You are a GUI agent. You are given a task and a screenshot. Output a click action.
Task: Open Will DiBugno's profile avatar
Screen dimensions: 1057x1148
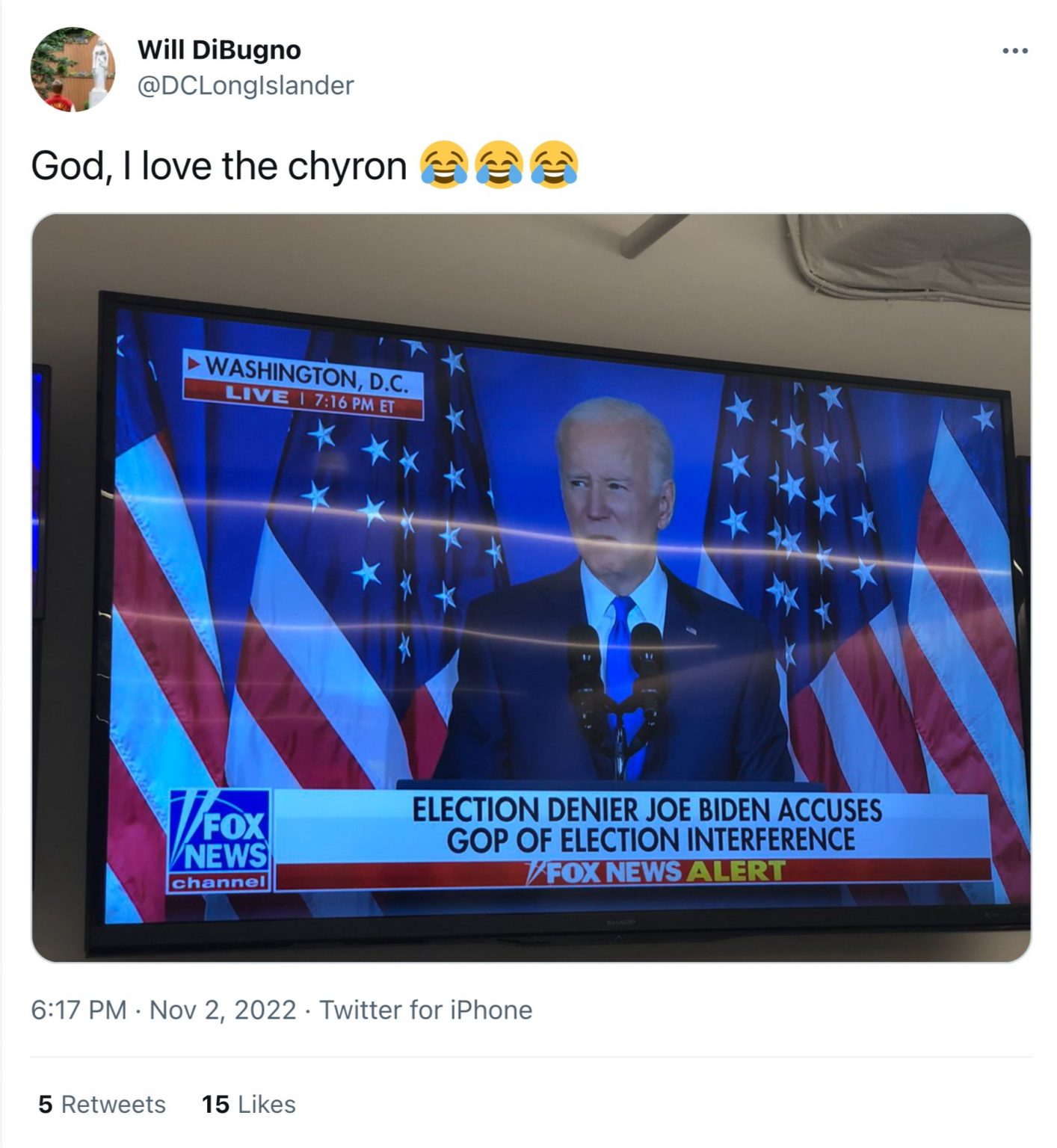click(x=73, y=70)
